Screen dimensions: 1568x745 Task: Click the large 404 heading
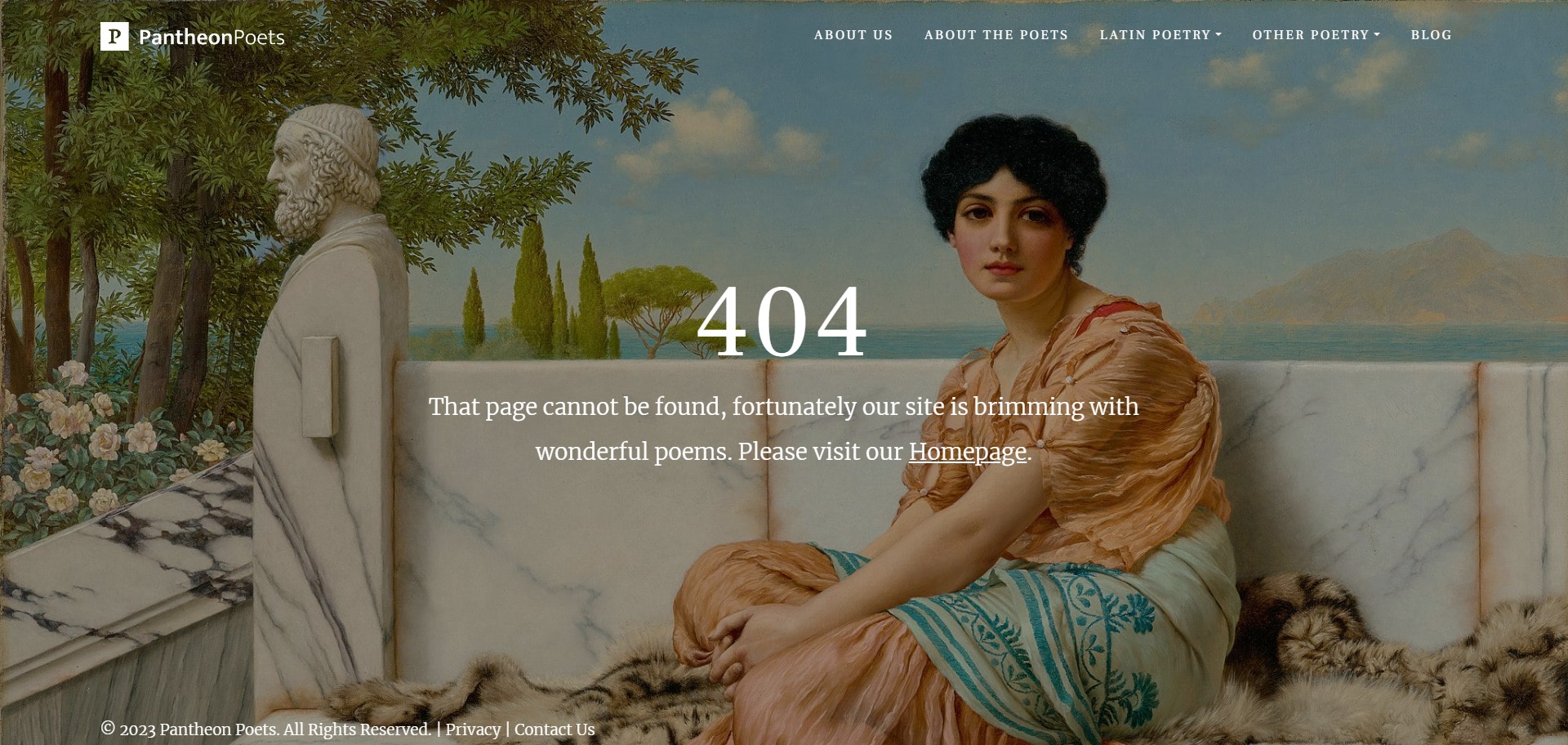[x=782, y=321]
